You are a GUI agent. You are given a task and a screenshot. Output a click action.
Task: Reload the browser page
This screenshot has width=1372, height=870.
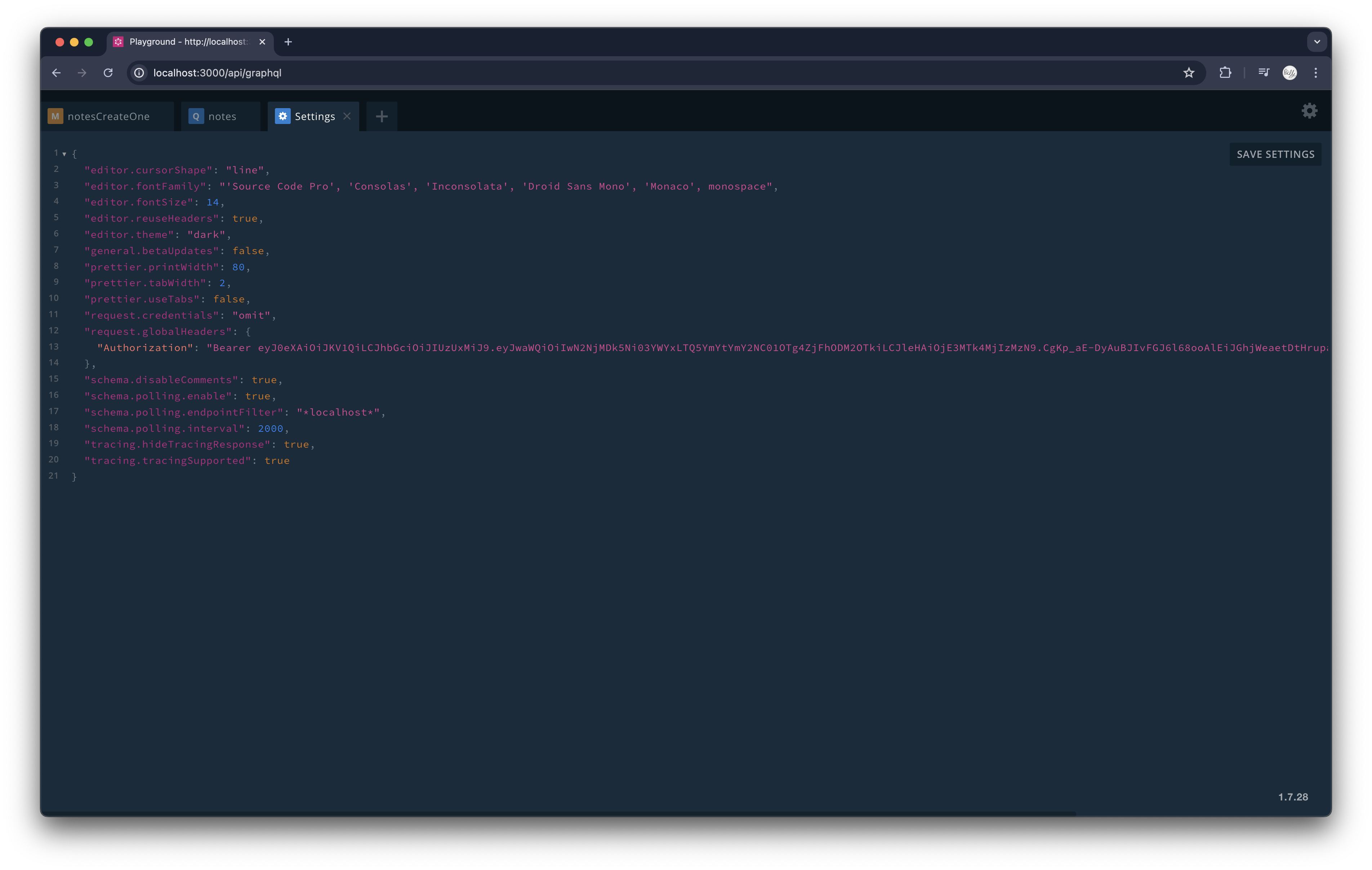coord(108,73)
